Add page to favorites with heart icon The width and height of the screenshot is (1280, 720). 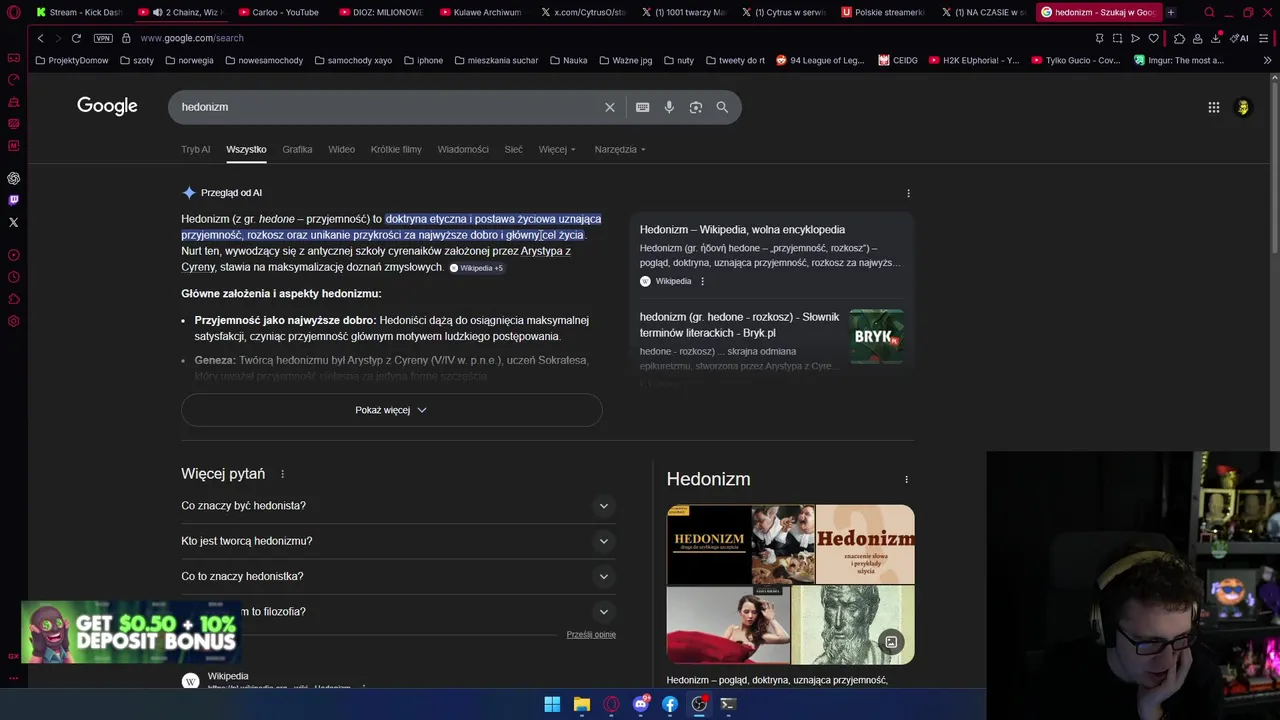click(x=1153, y=38)
